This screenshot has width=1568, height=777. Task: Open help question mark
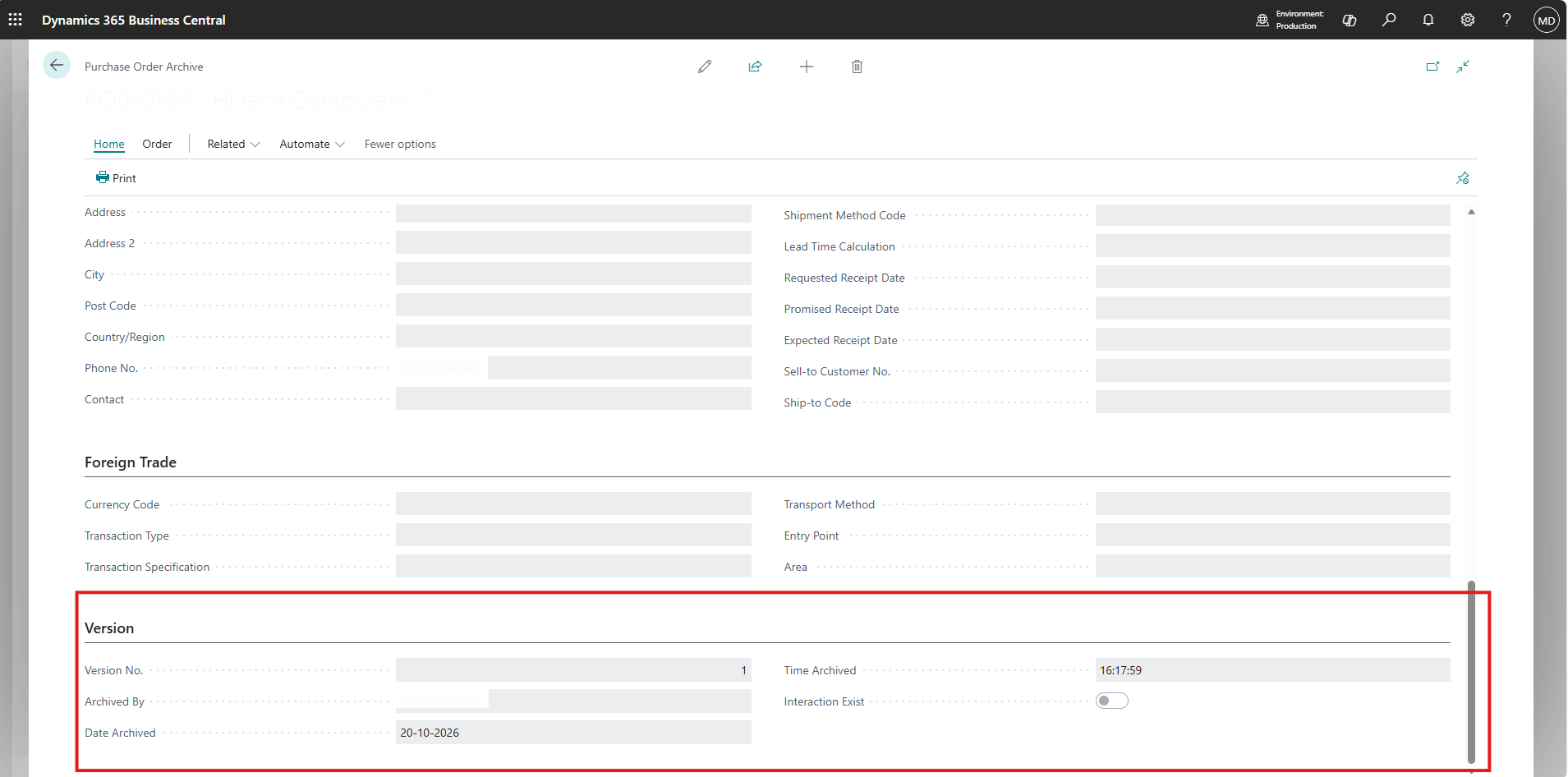coord(1506,20)
